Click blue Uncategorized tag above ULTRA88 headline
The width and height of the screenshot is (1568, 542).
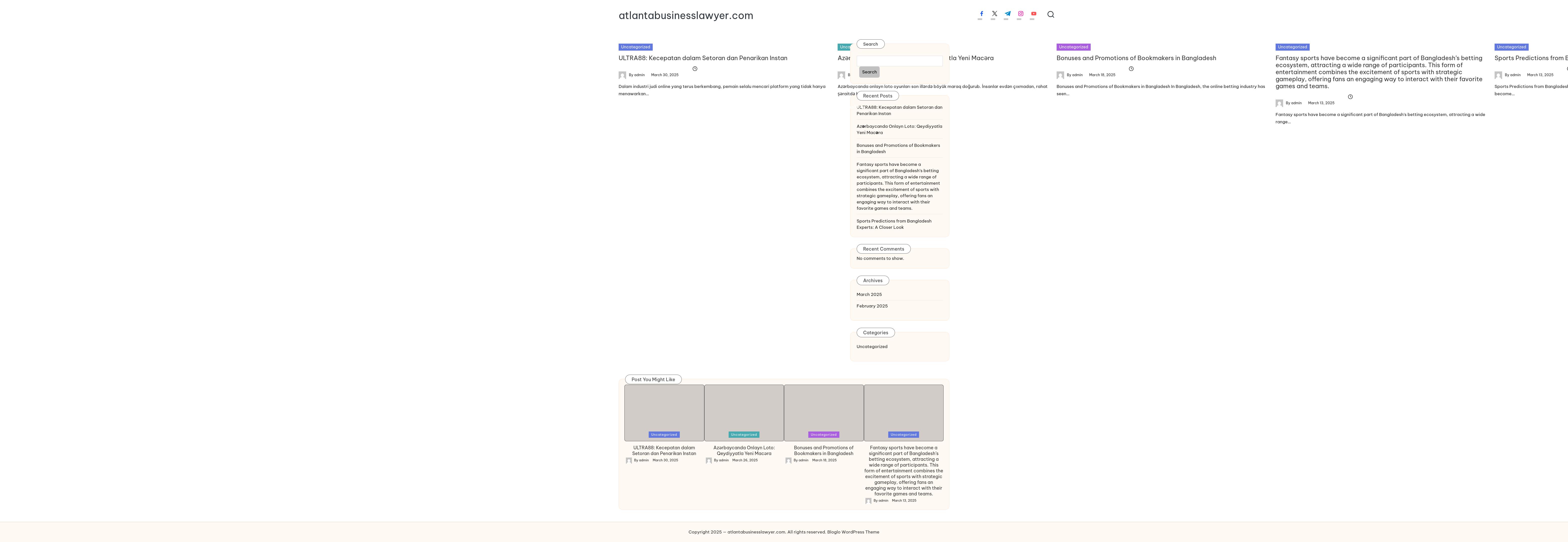point(635,47)
